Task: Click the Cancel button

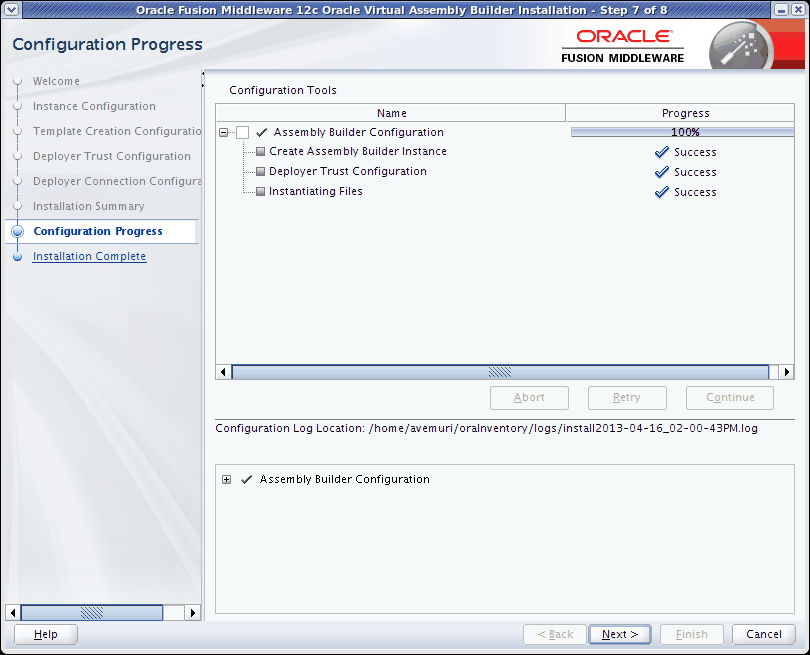Action: point(764,634)
